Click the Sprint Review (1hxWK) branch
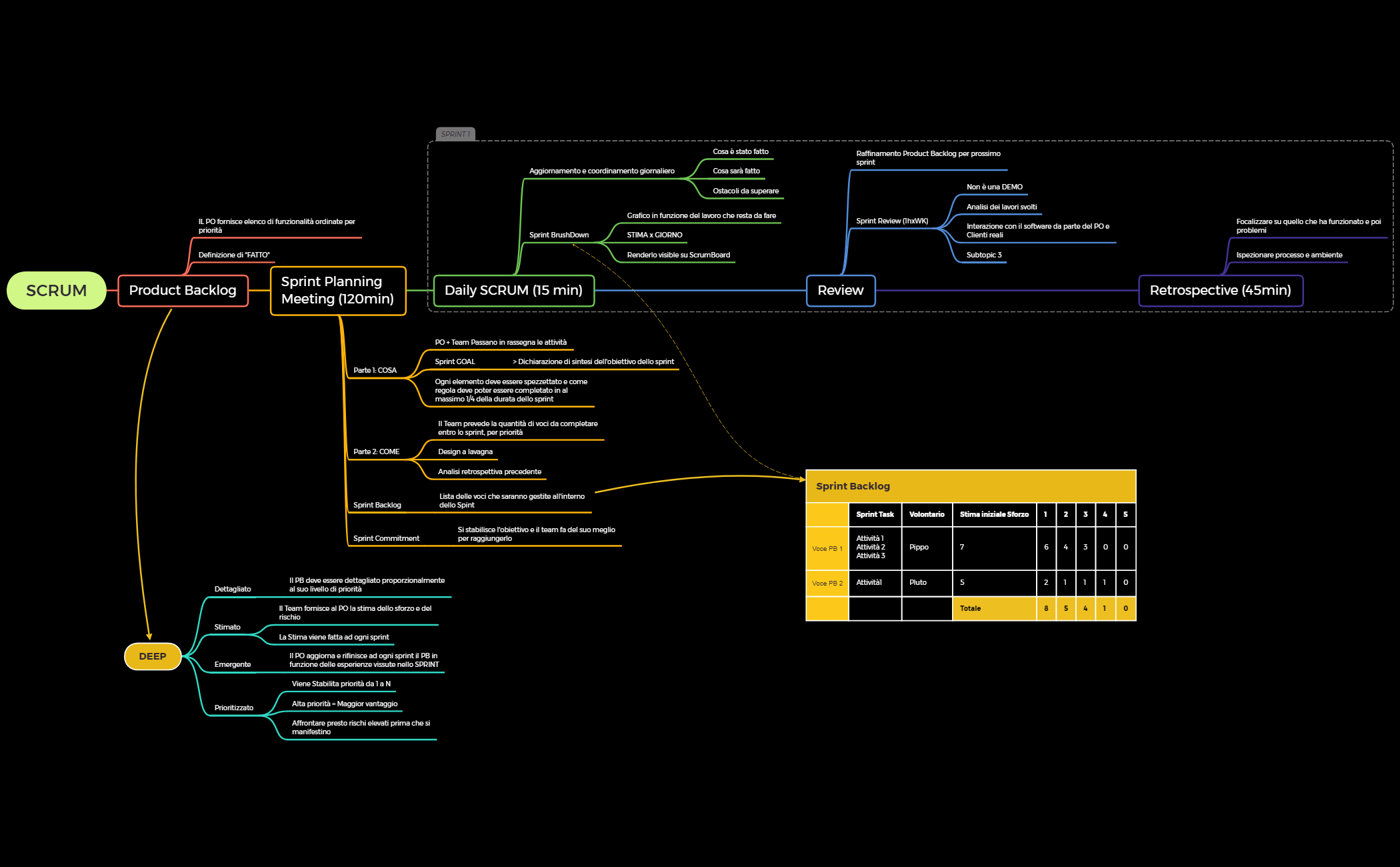1400x867 pixels. coord(892,220)
